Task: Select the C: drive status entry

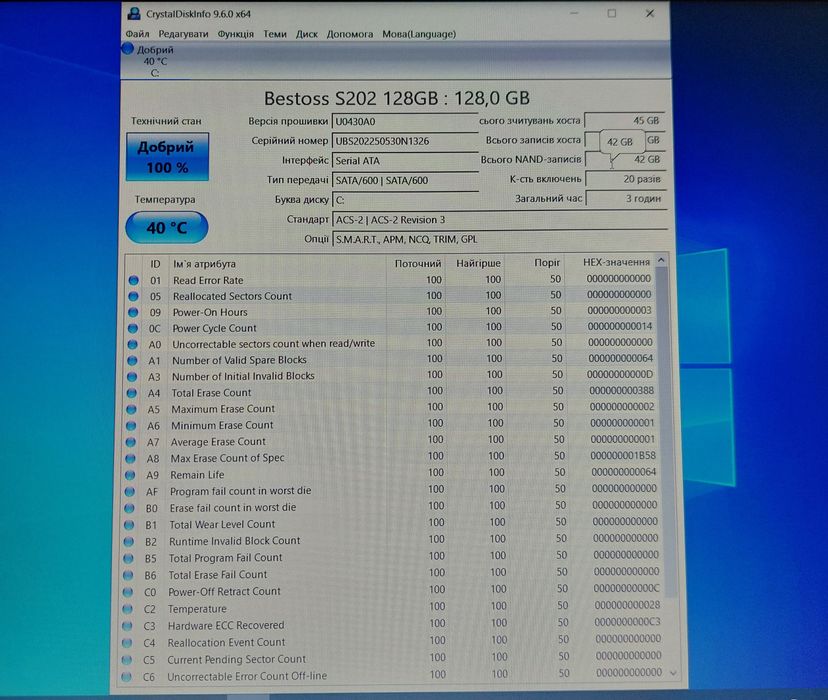Action: [x=154, y=61]
